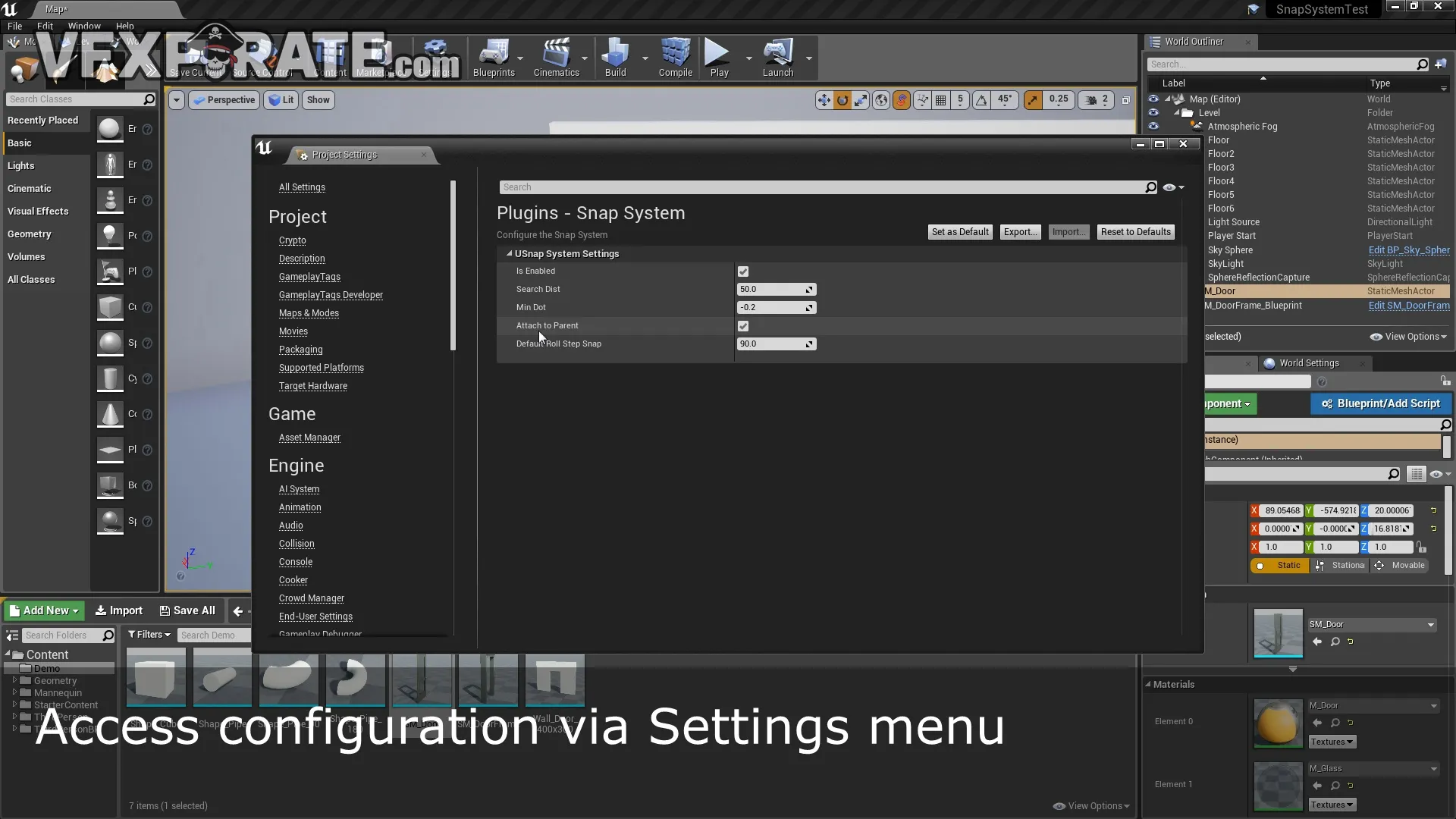Click Default Roll Step Snap value field
The image size is (1456, 819).
[776, 344]
